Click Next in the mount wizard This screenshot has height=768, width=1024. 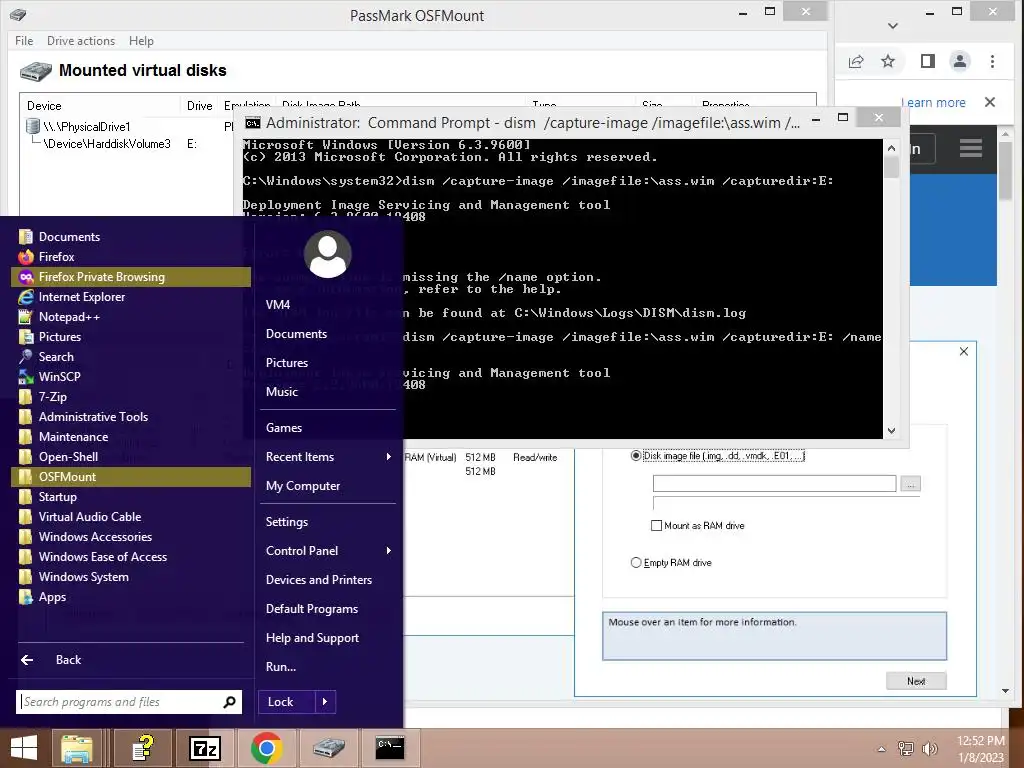[916, 681]
